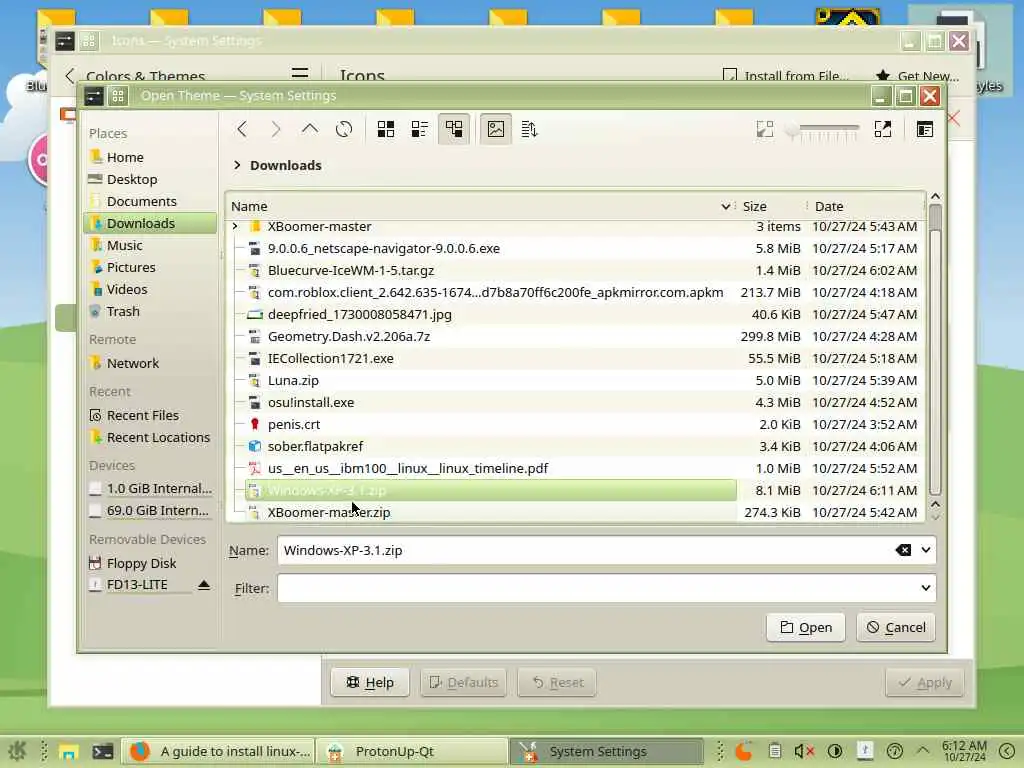Switch to Icons view mode

click(x=386, y=129)
